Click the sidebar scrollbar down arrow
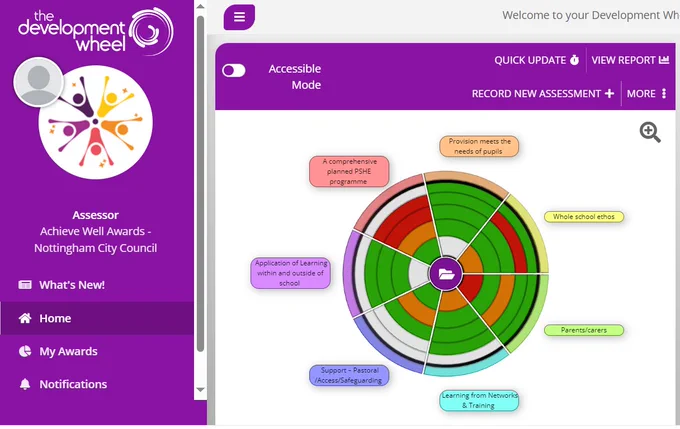The image size is (680, 429). [x=200, y=390]
